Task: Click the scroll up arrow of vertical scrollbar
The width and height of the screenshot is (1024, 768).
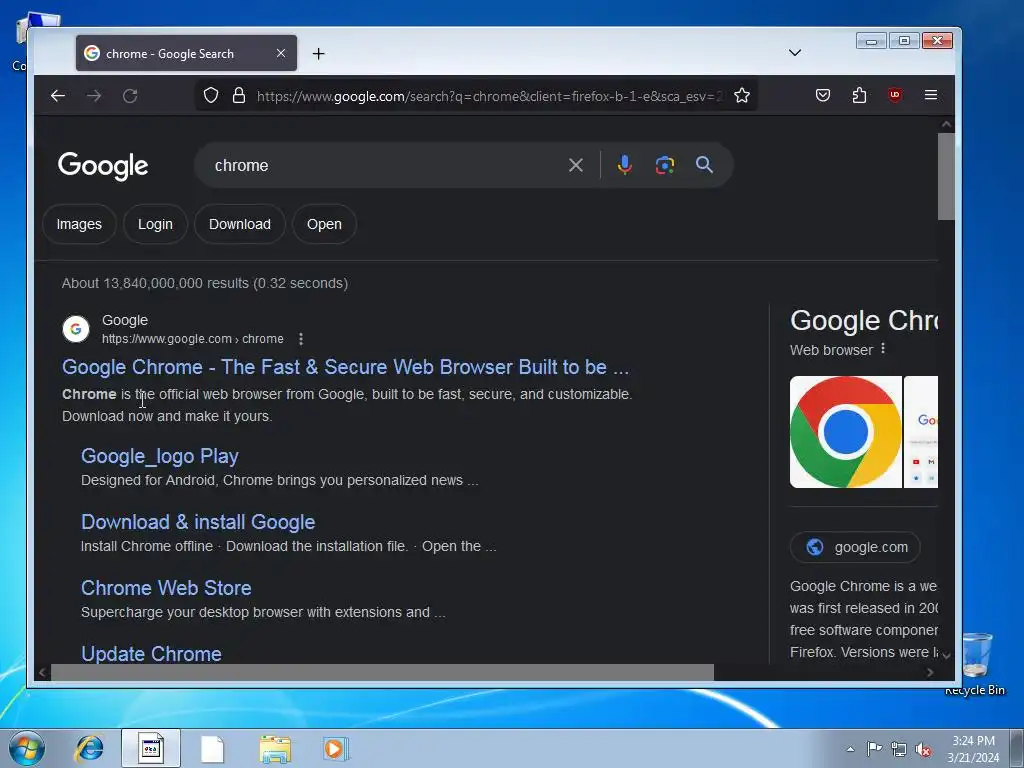Action: click(x=946, y=124)
